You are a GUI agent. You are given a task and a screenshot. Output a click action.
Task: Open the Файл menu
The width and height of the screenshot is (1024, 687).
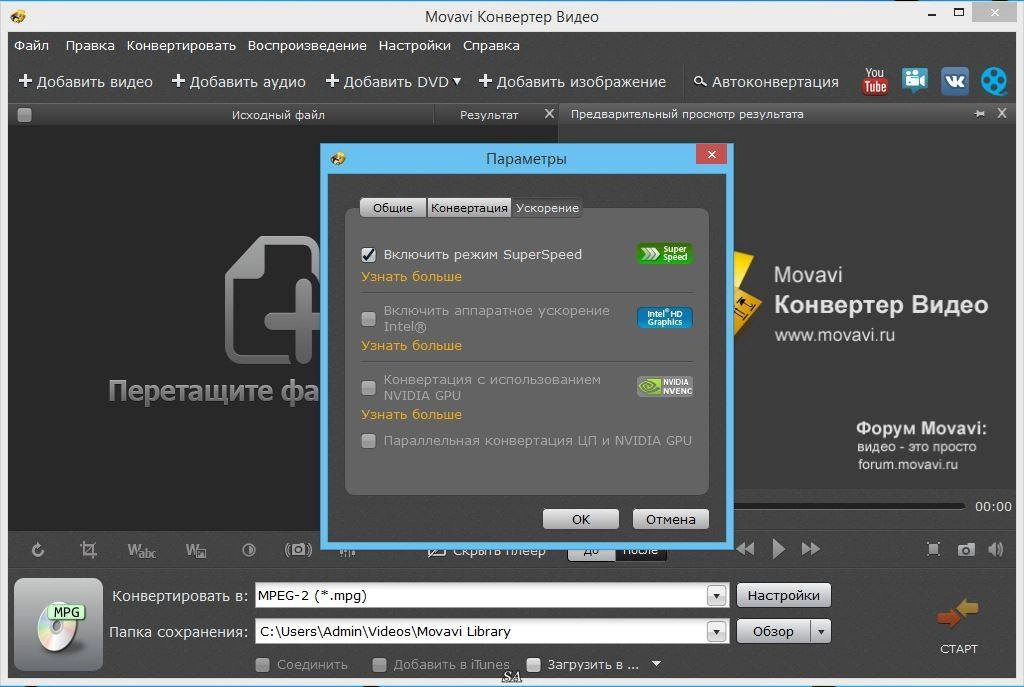click(x=31, y=46)
